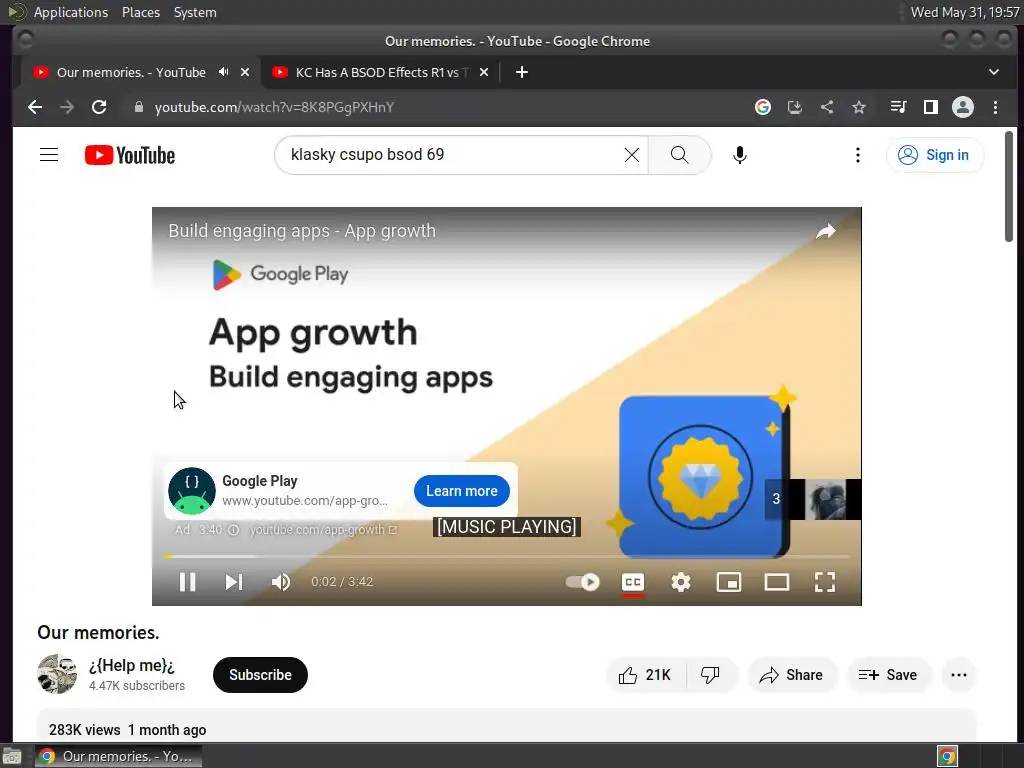Screen dimensions: 1024x768
Task: Switch to theater mode
Action: (776, 582)
